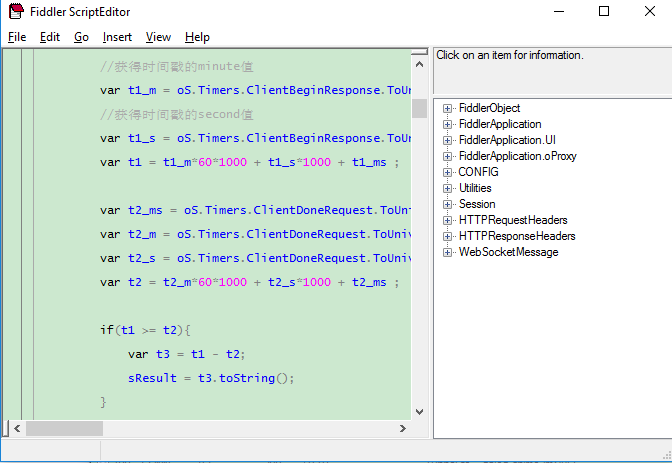Click the 'var t1_m' code line
Viewport: 672px width, 463px height.
255,90
